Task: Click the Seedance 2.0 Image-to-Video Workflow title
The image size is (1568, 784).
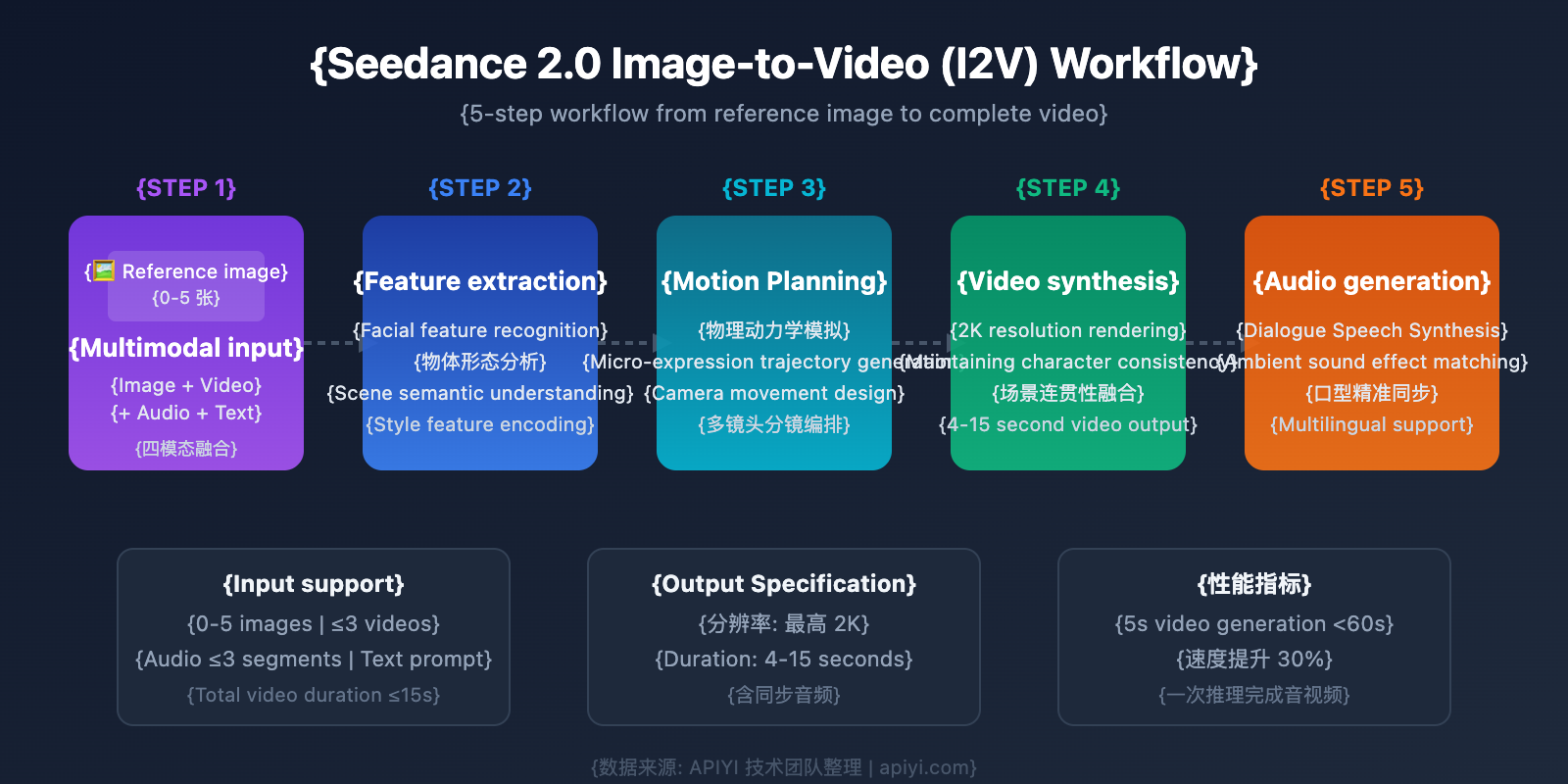Action: coord(784,64)
